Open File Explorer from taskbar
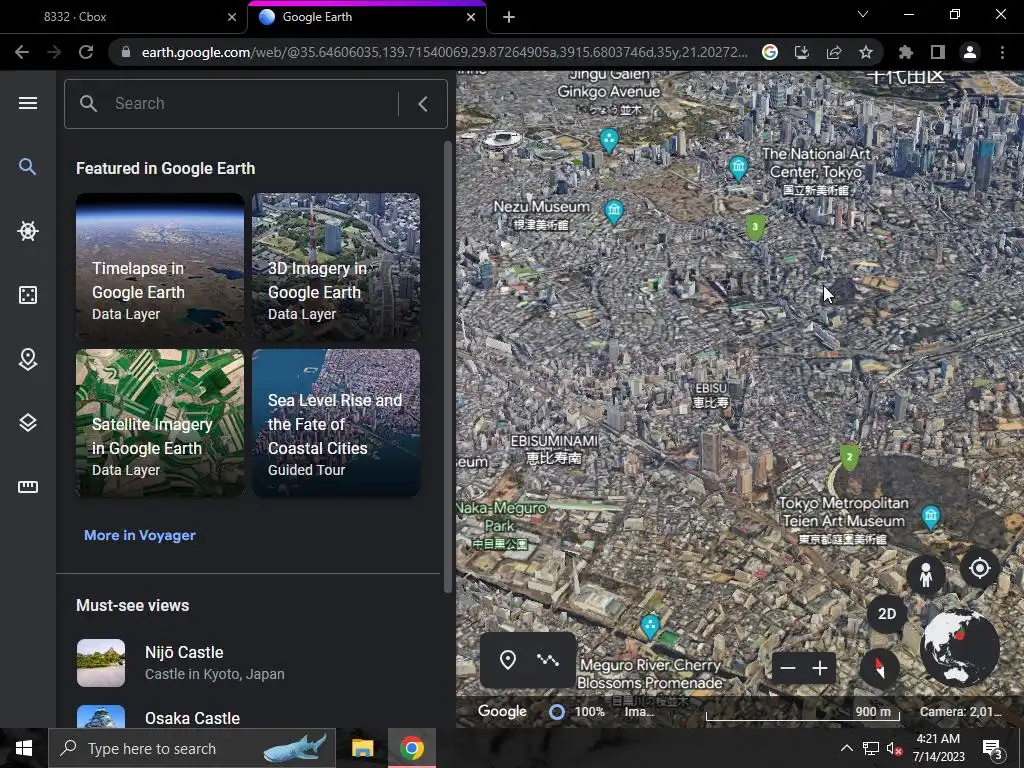The image size is (1024, 768). coord(362,748)
